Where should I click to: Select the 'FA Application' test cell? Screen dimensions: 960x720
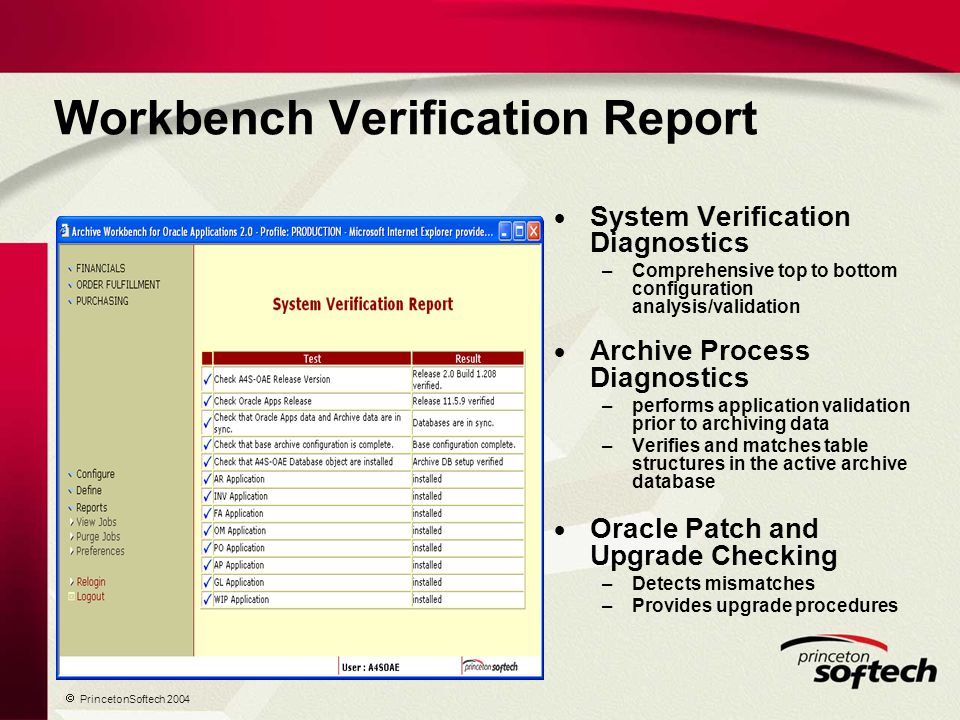point(312,514)
